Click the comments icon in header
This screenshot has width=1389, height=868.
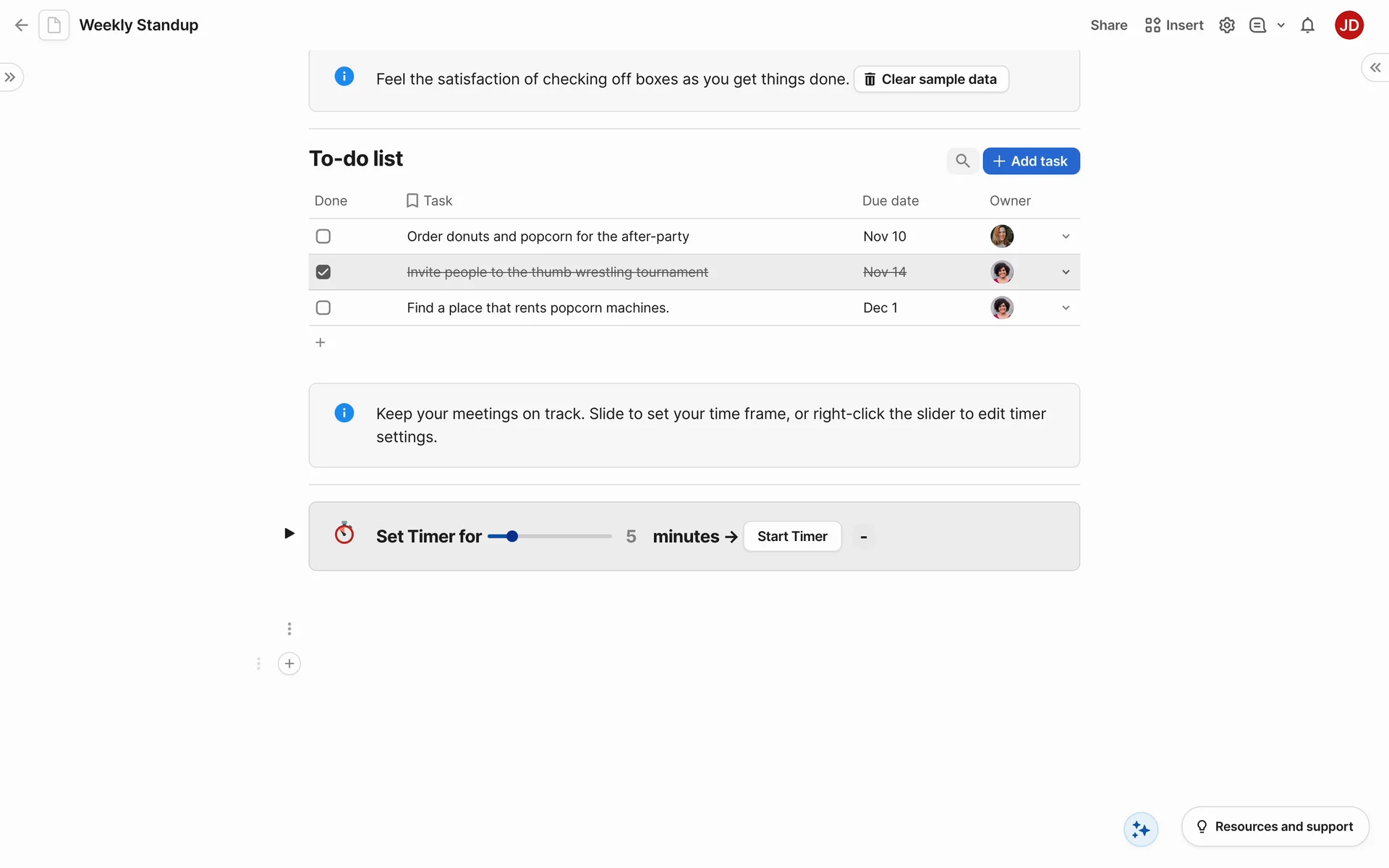(1257, 25)
